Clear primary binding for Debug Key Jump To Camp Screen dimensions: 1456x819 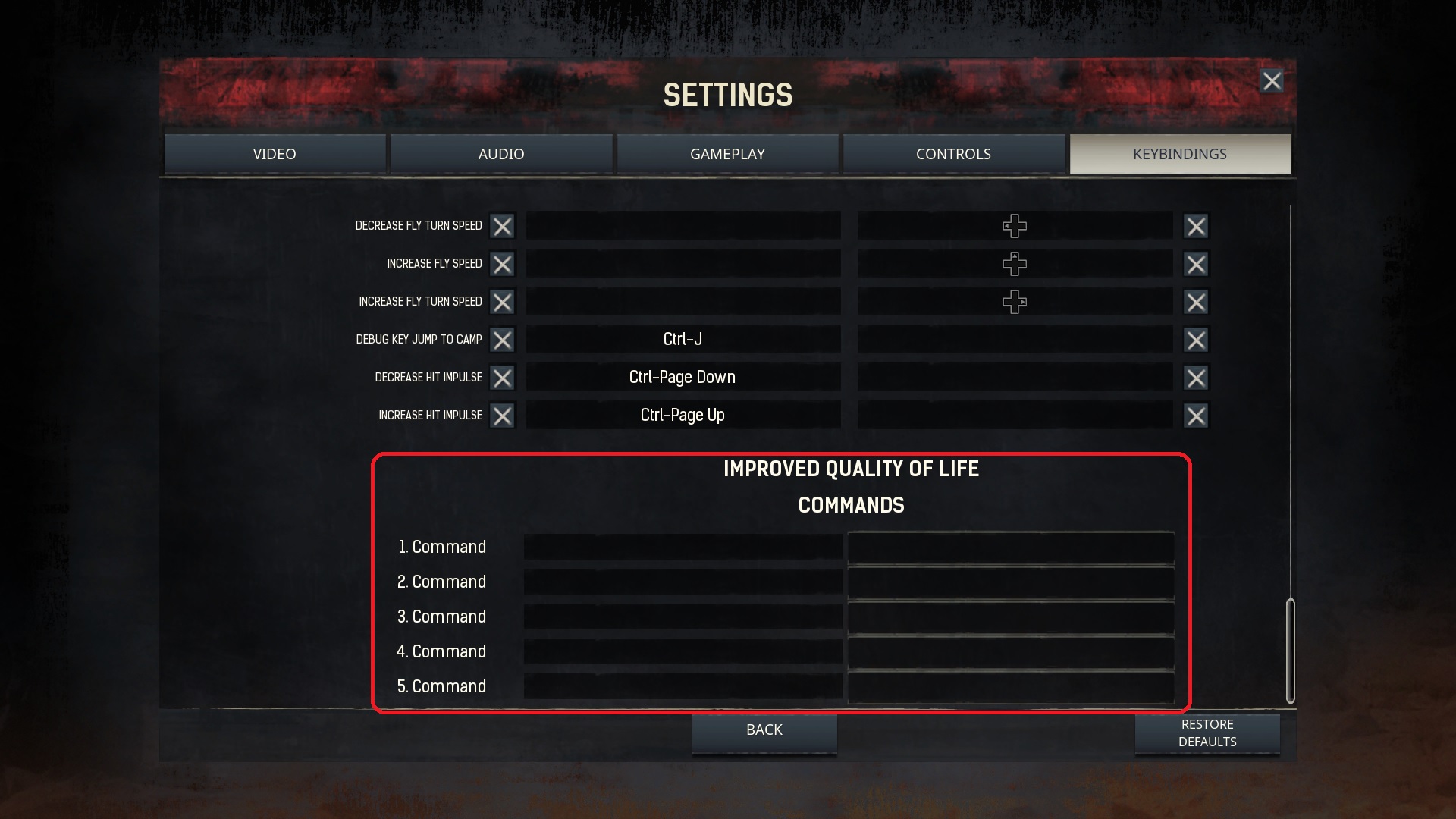point(502,340)
